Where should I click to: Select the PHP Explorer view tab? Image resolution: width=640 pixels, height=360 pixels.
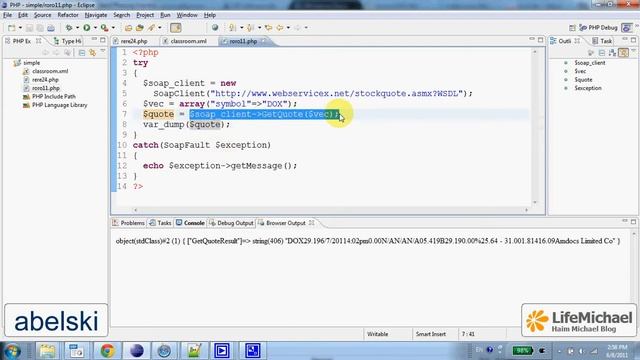(21, 41)
